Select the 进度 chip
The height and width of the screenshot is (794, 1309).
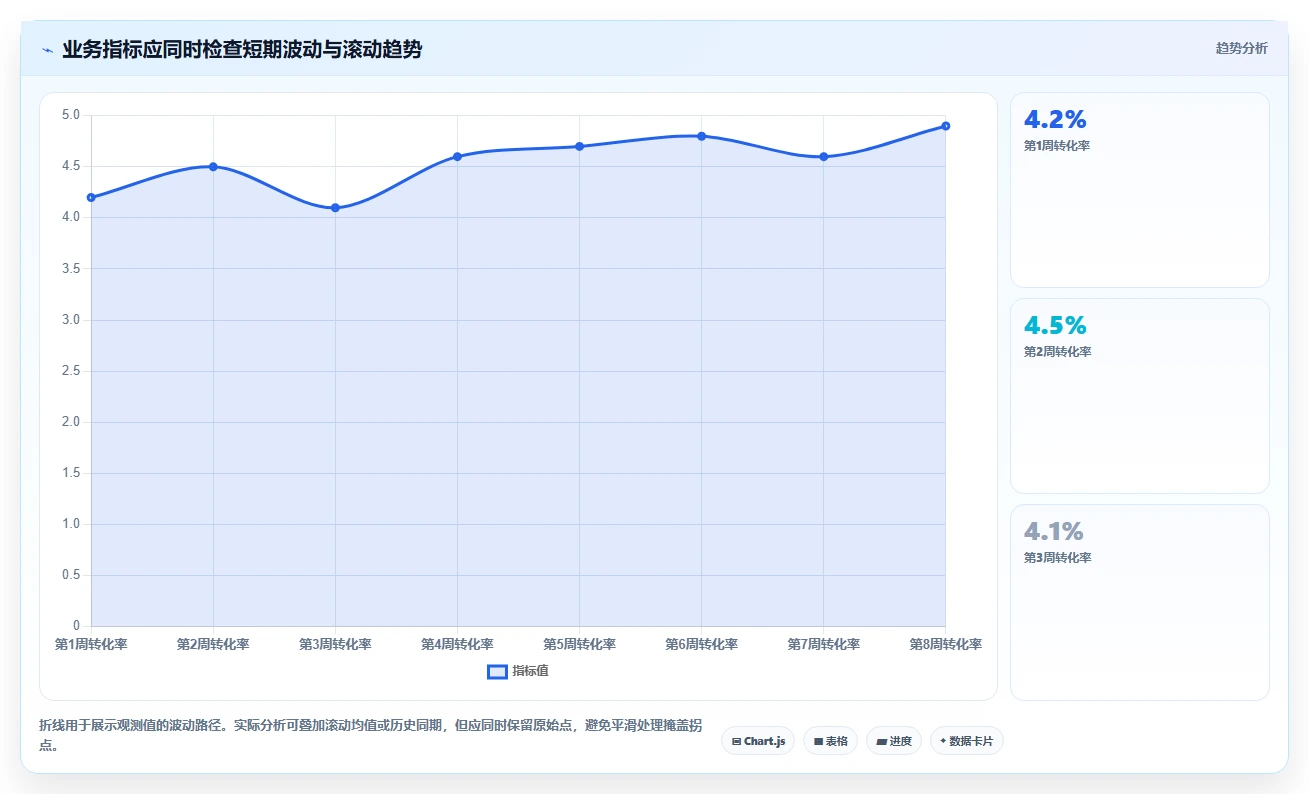pos(893,741)
